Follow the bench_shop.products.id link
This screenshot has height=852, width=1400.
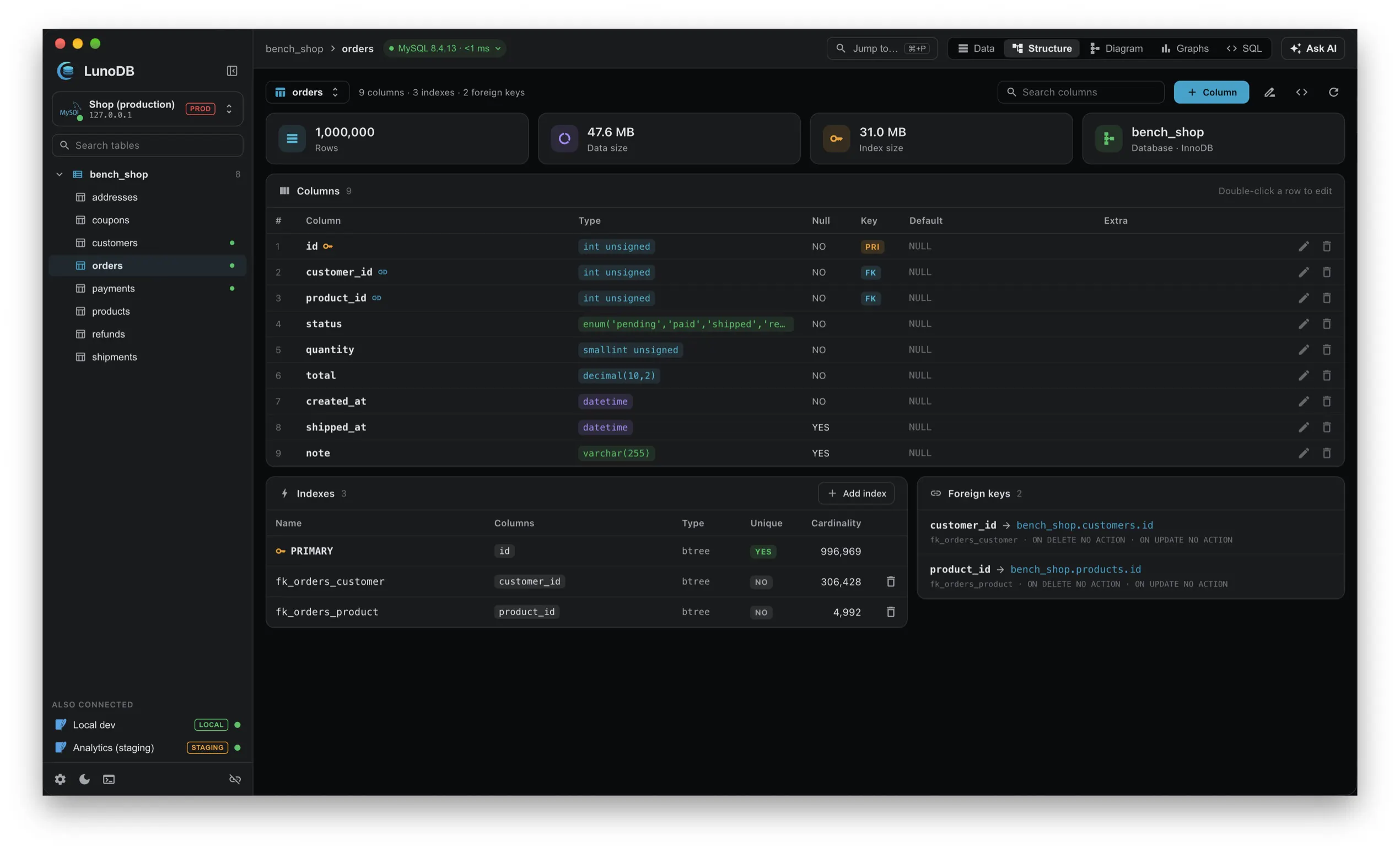coord(1075,569)
